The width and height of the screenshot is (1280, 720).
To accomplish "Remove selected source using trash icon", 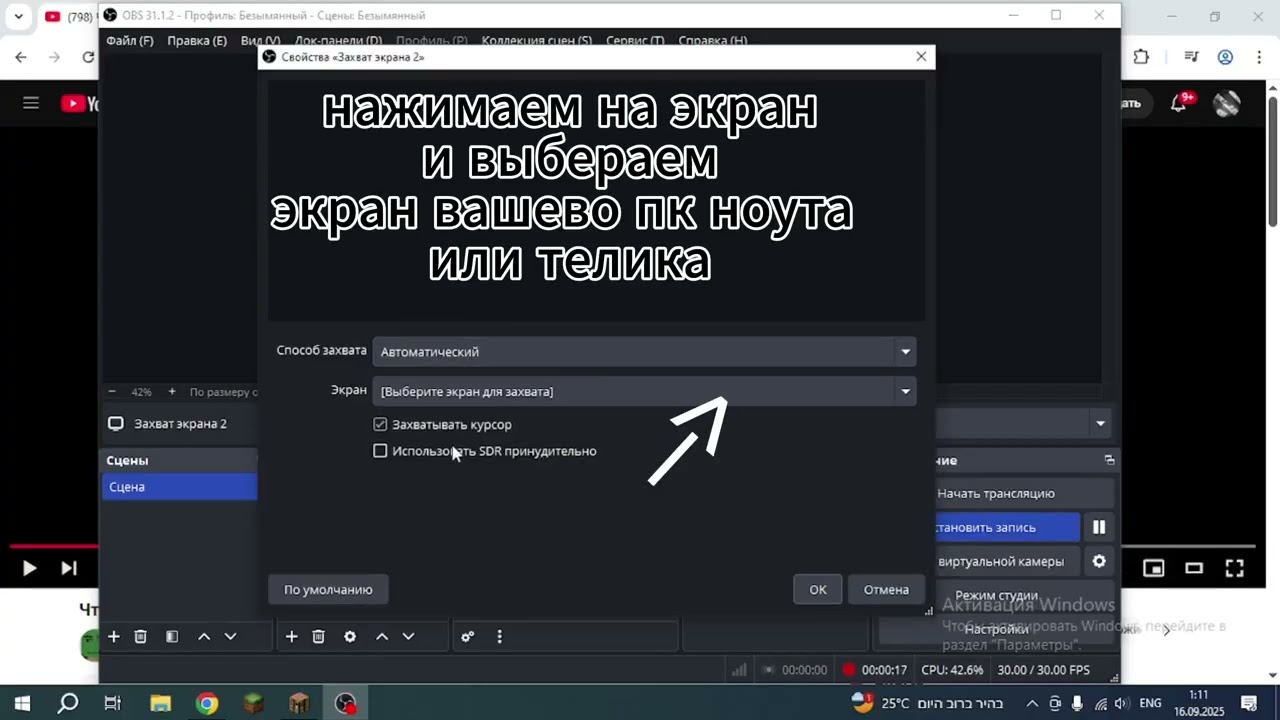I will pos(319,636).
